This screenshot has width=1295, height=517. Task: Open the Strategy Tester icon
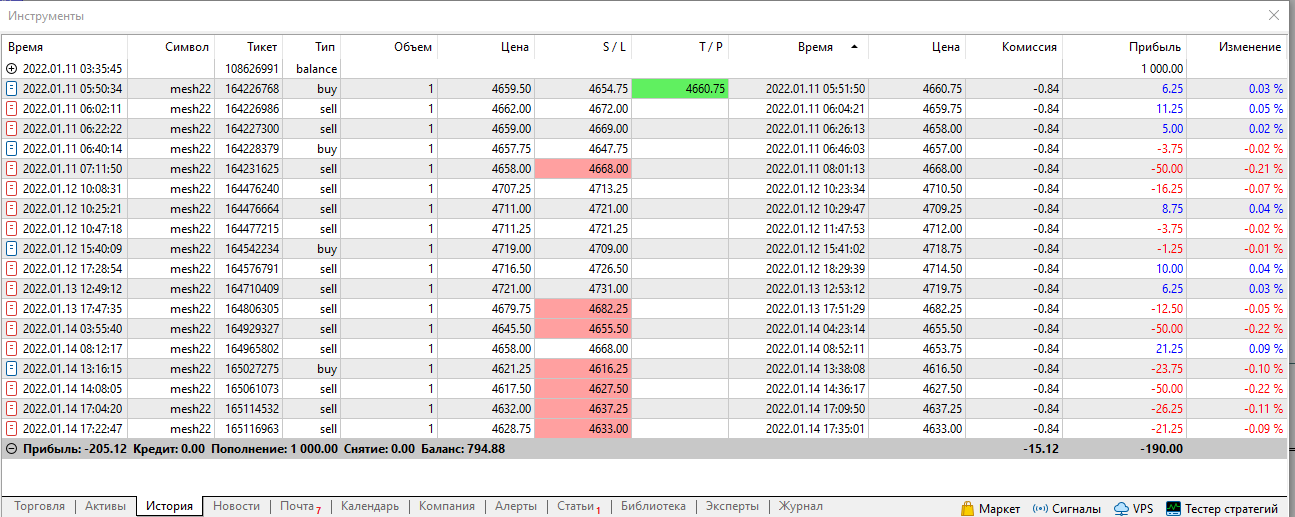point(1173,508)
